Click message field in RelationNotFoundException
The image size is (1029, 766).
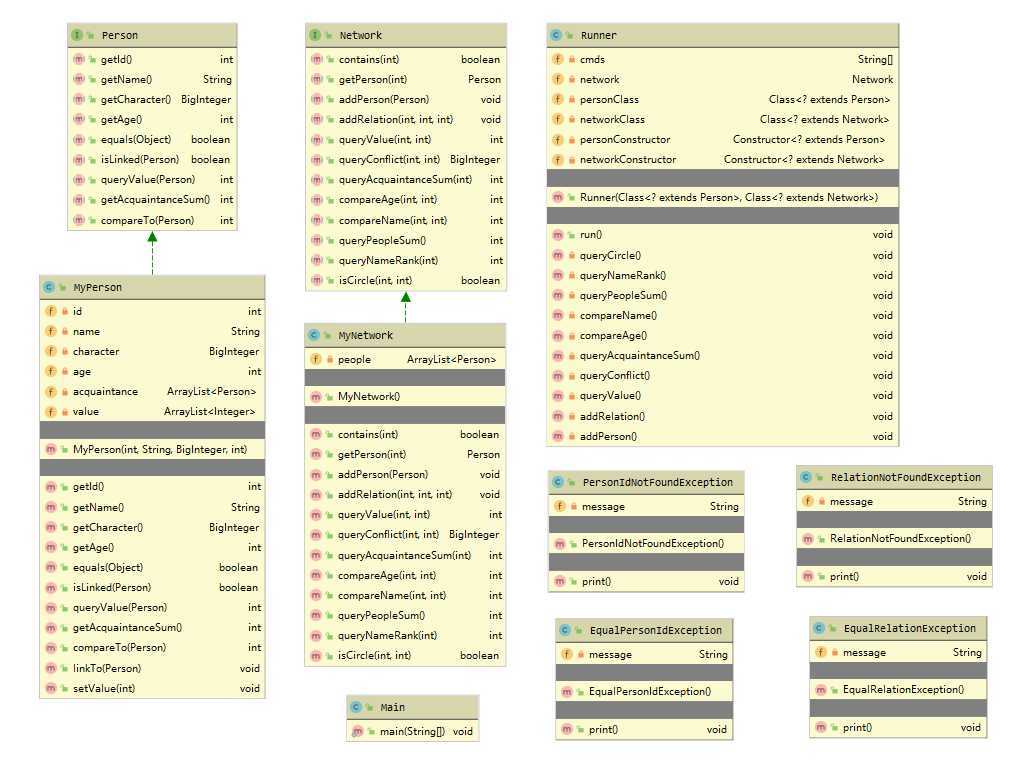(894, 501)
